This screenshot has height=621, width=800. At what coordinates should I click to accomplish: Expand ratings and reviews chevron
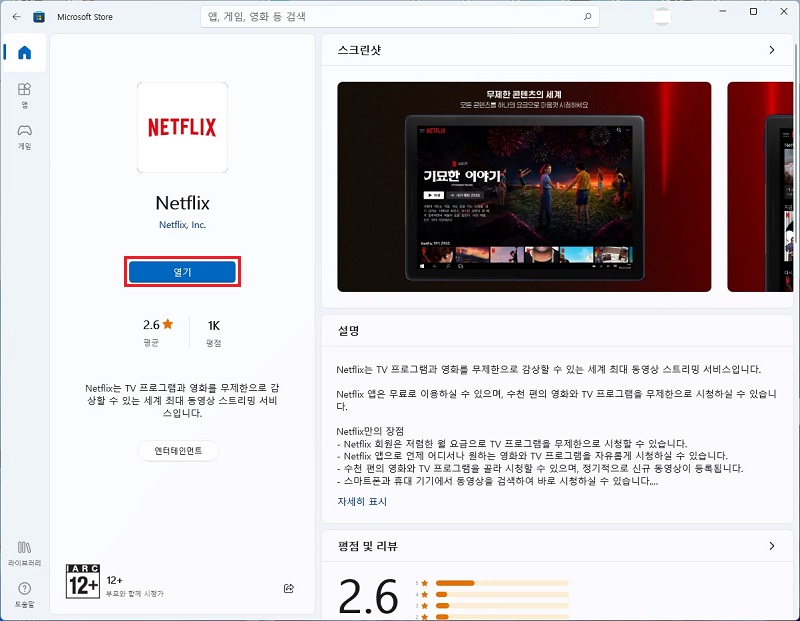pos(772,546)
